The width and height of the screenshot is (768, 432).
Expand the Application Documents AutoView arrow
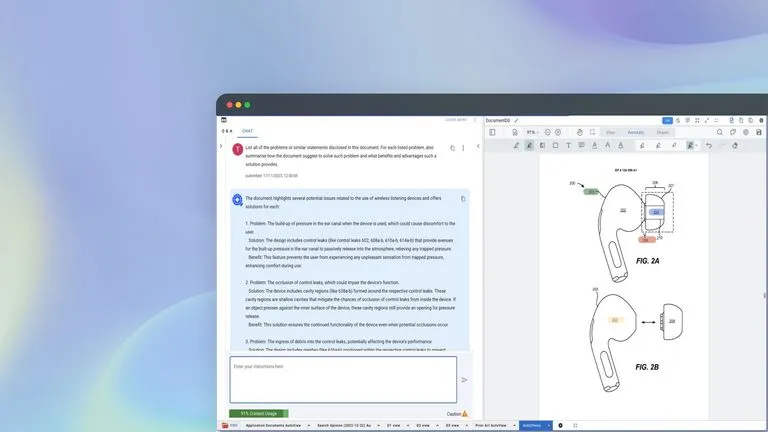pos(309,426)
